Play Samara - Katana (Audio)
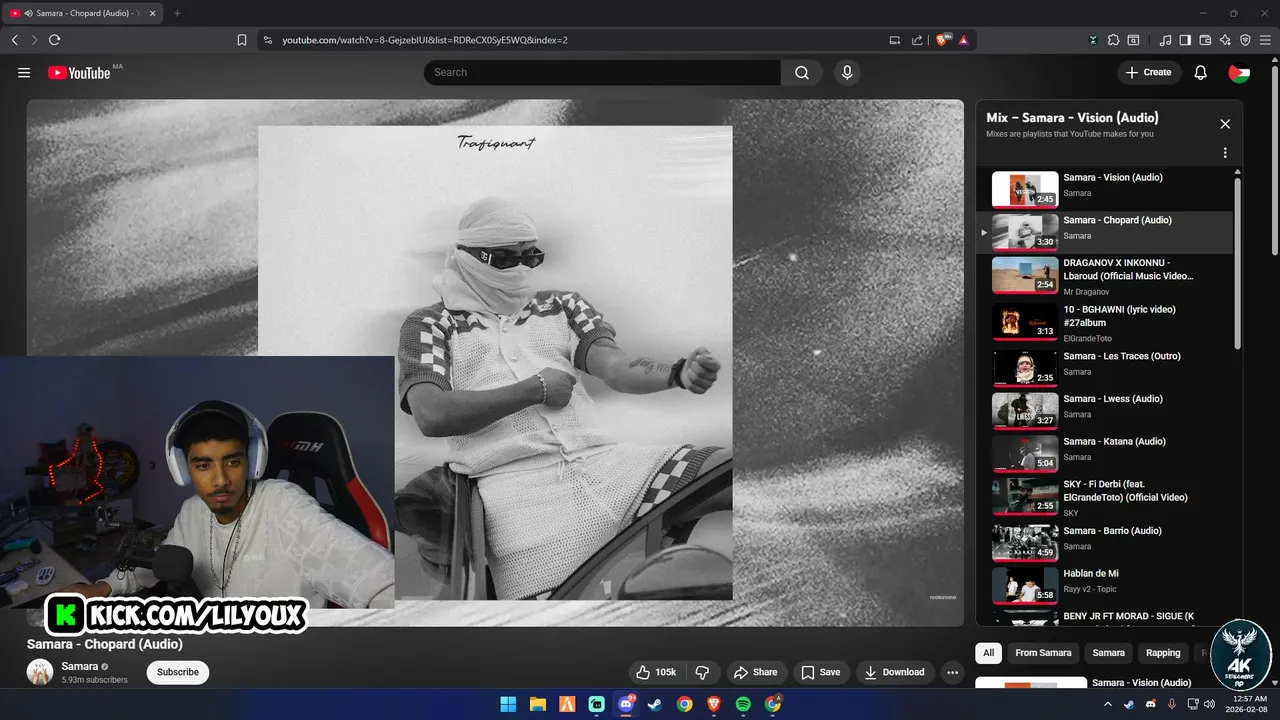 coord(1105,453)
